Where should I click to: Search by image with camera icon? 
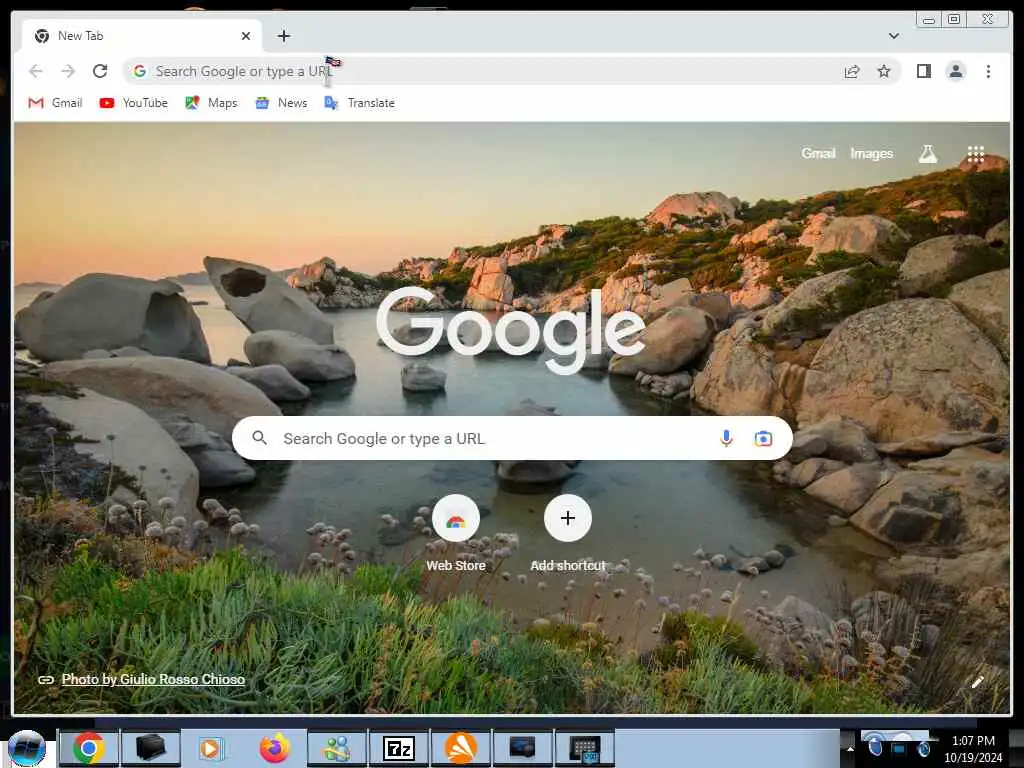coord(763,438)
